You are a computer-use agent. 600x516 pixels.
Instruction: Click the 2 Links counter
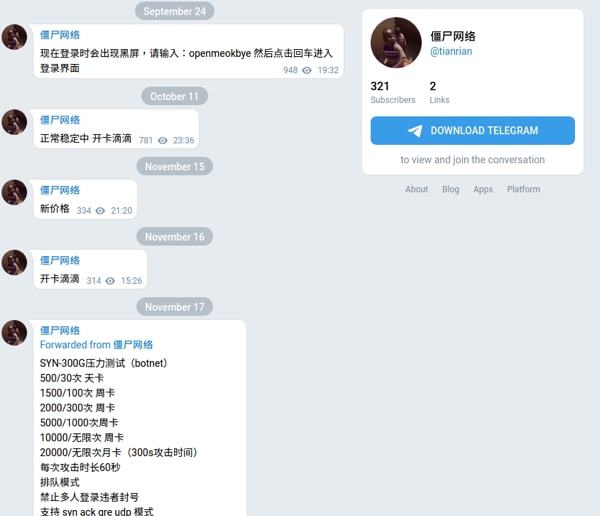pyautogui.click(x=439, y=92)
